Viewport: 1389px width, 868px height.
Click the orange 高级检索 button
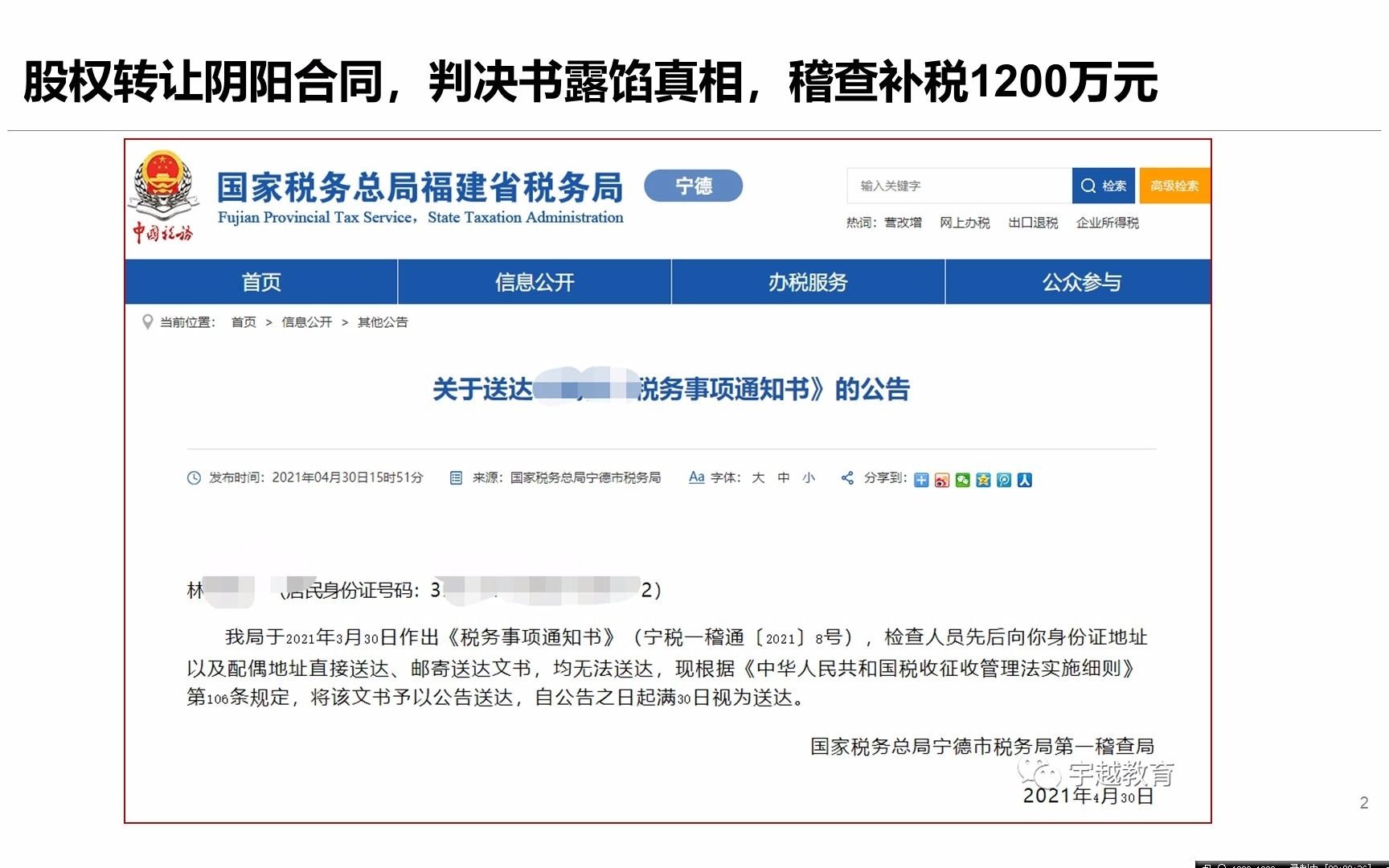(x=1174, y=185)
